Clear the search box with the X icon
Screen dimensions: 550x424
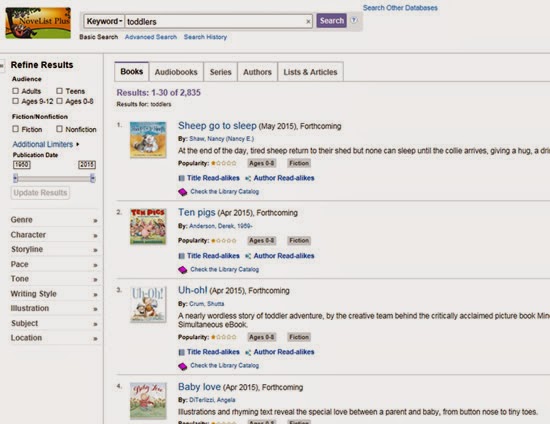(308, 22)
